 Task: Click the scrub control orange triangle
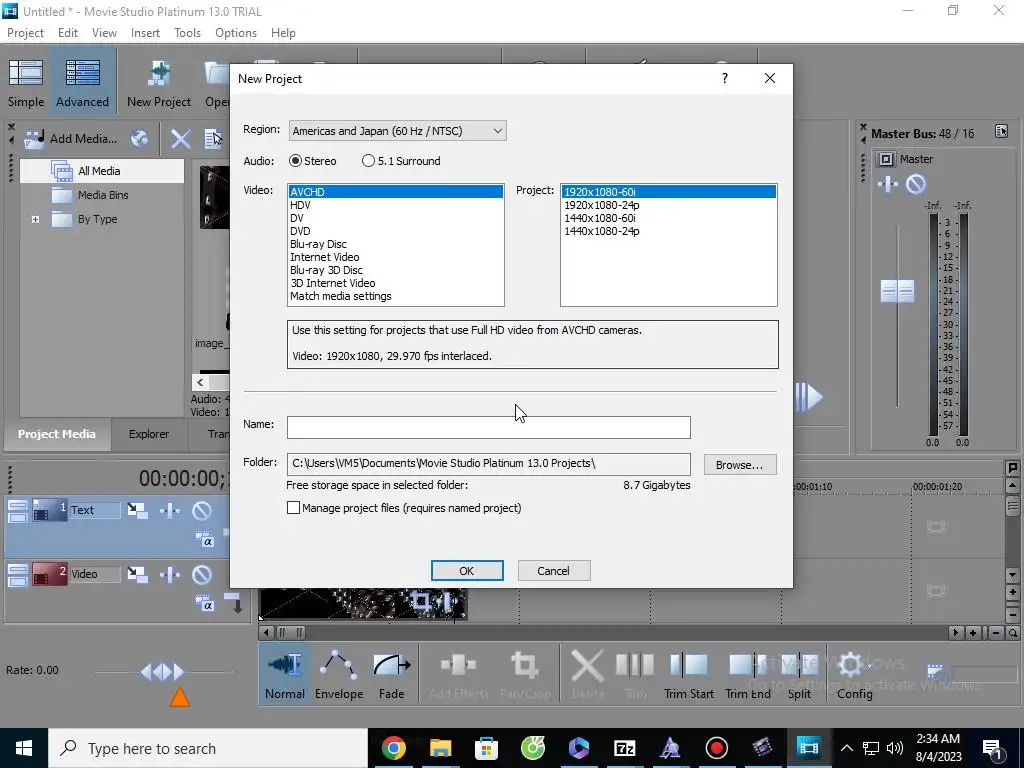pyautogui.click(x=180, y=697)
